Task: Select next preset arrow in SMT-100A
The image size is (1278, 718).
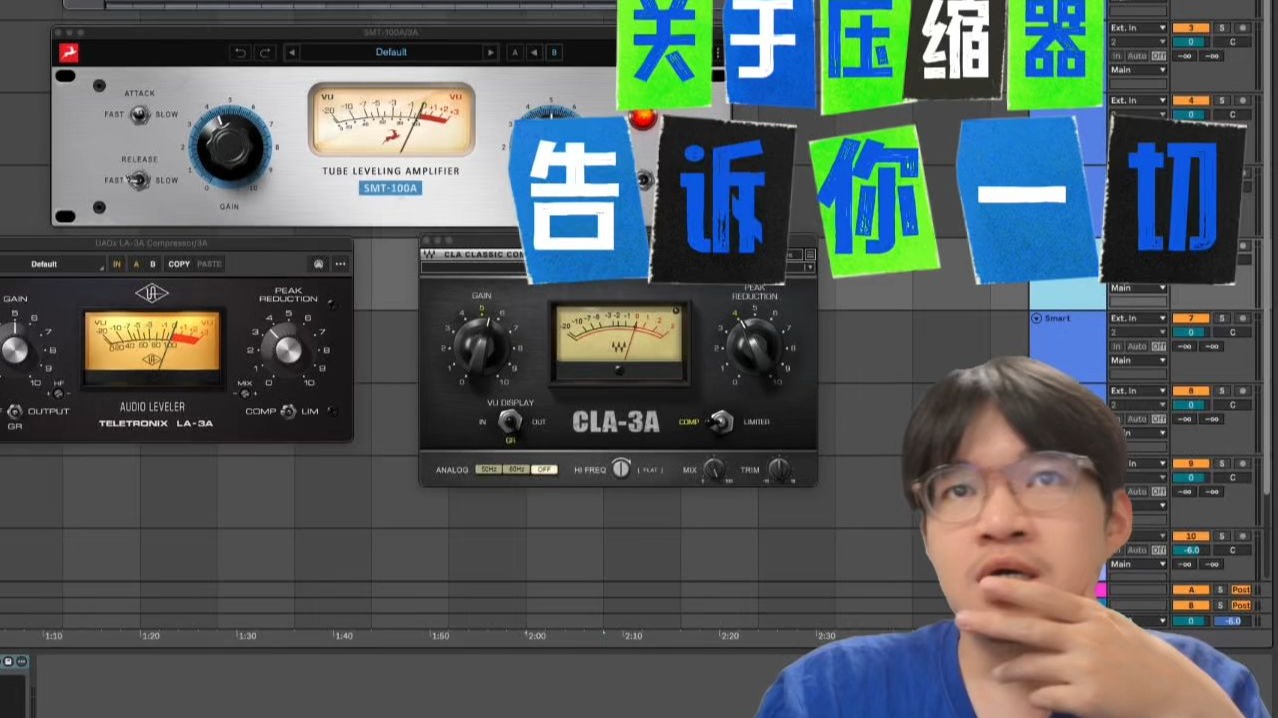Action: 490,52
